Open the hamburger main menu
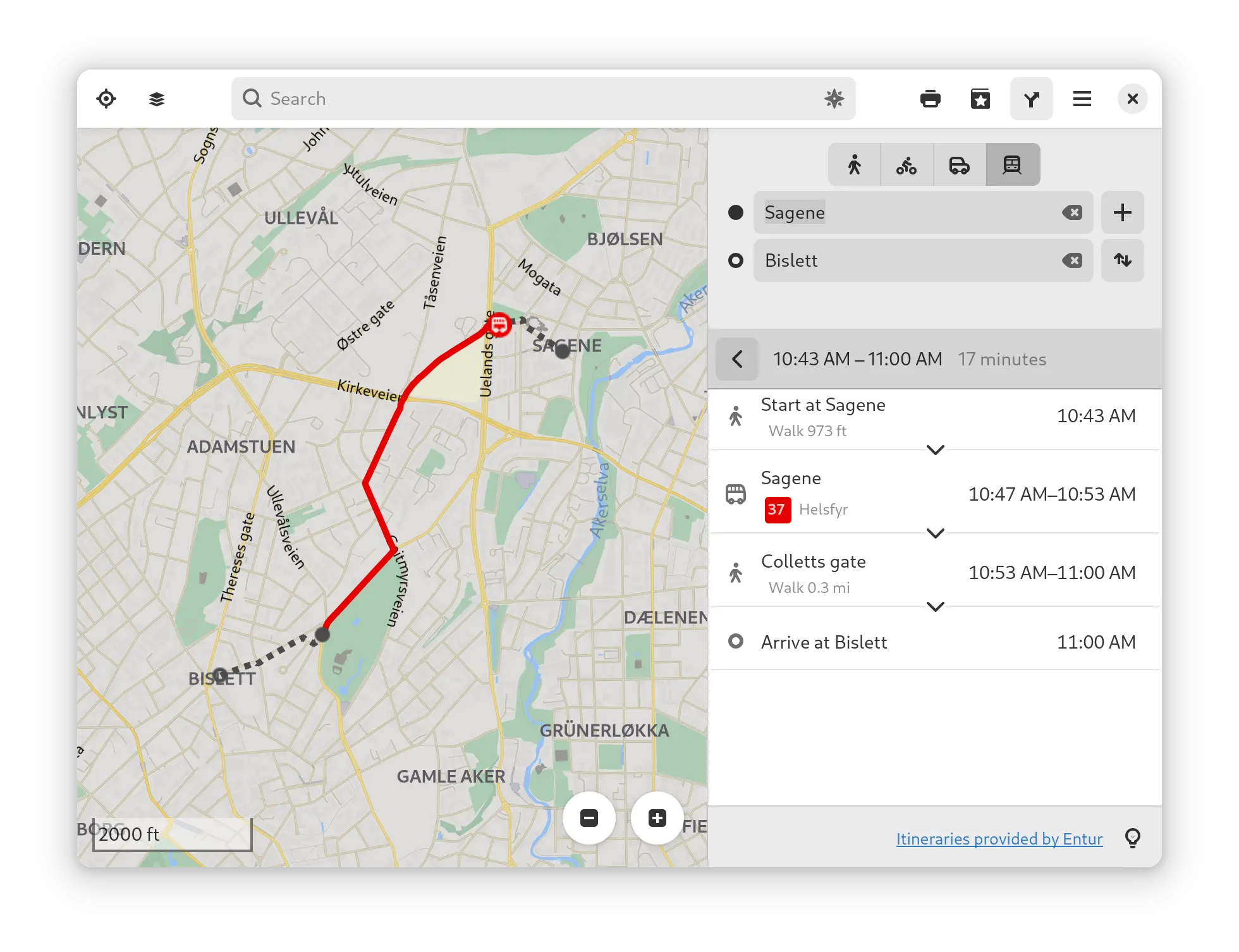The width and height of the screenshot is (1239, 952). pyautogui.click(x=1082, y=99)
